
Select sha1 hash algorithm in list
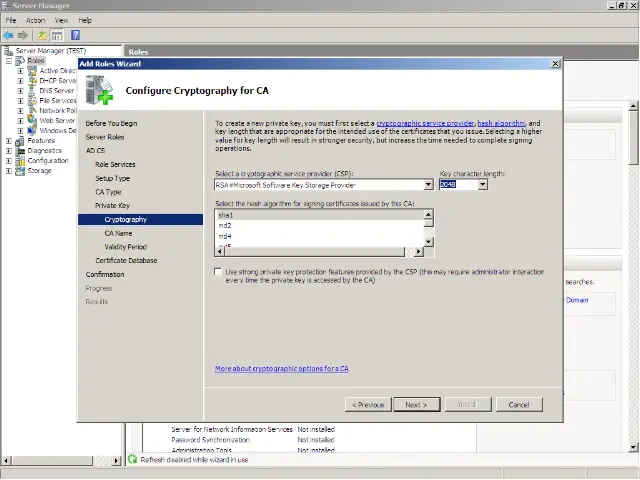(x=226, y=215)
